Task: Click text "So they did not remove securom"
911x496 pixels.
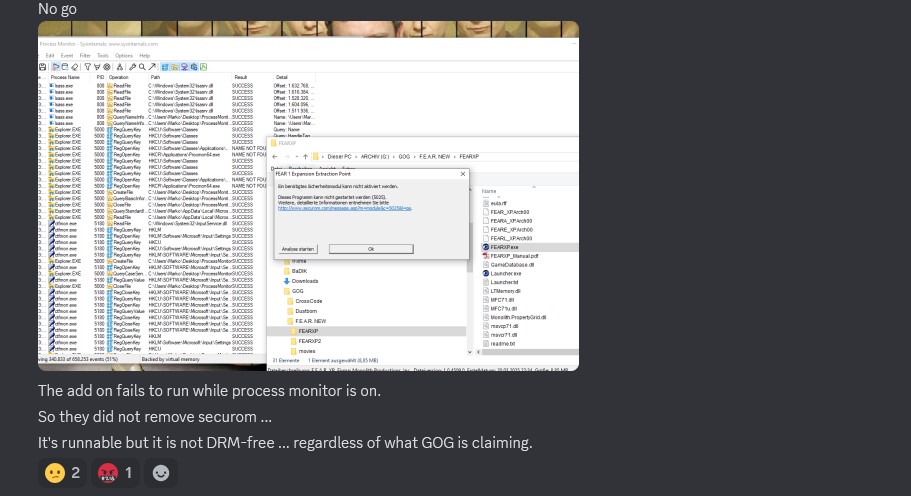Action: [x=147, y=417]
